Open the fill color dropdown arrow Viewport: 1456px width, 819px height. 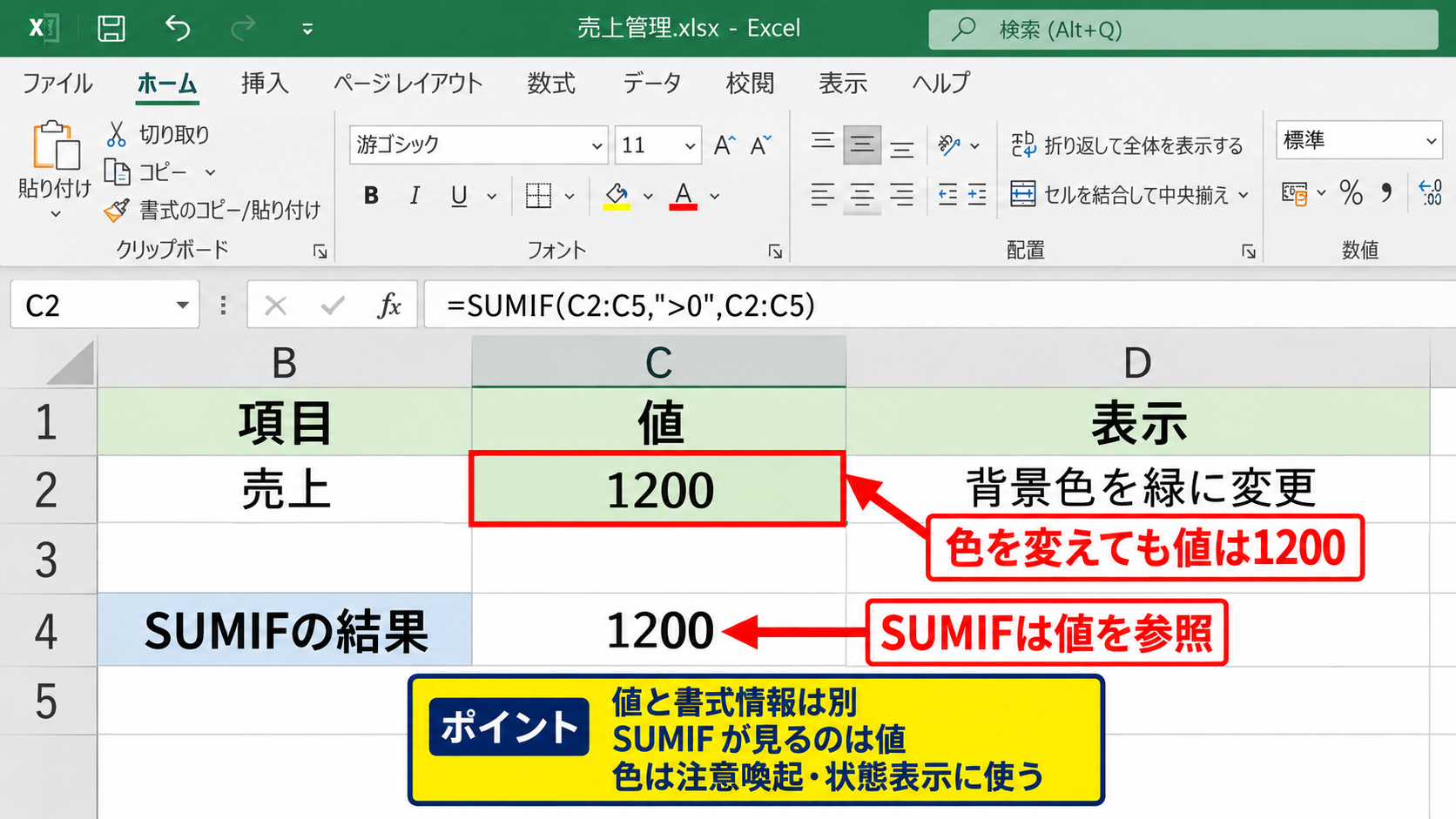(648, 197)
